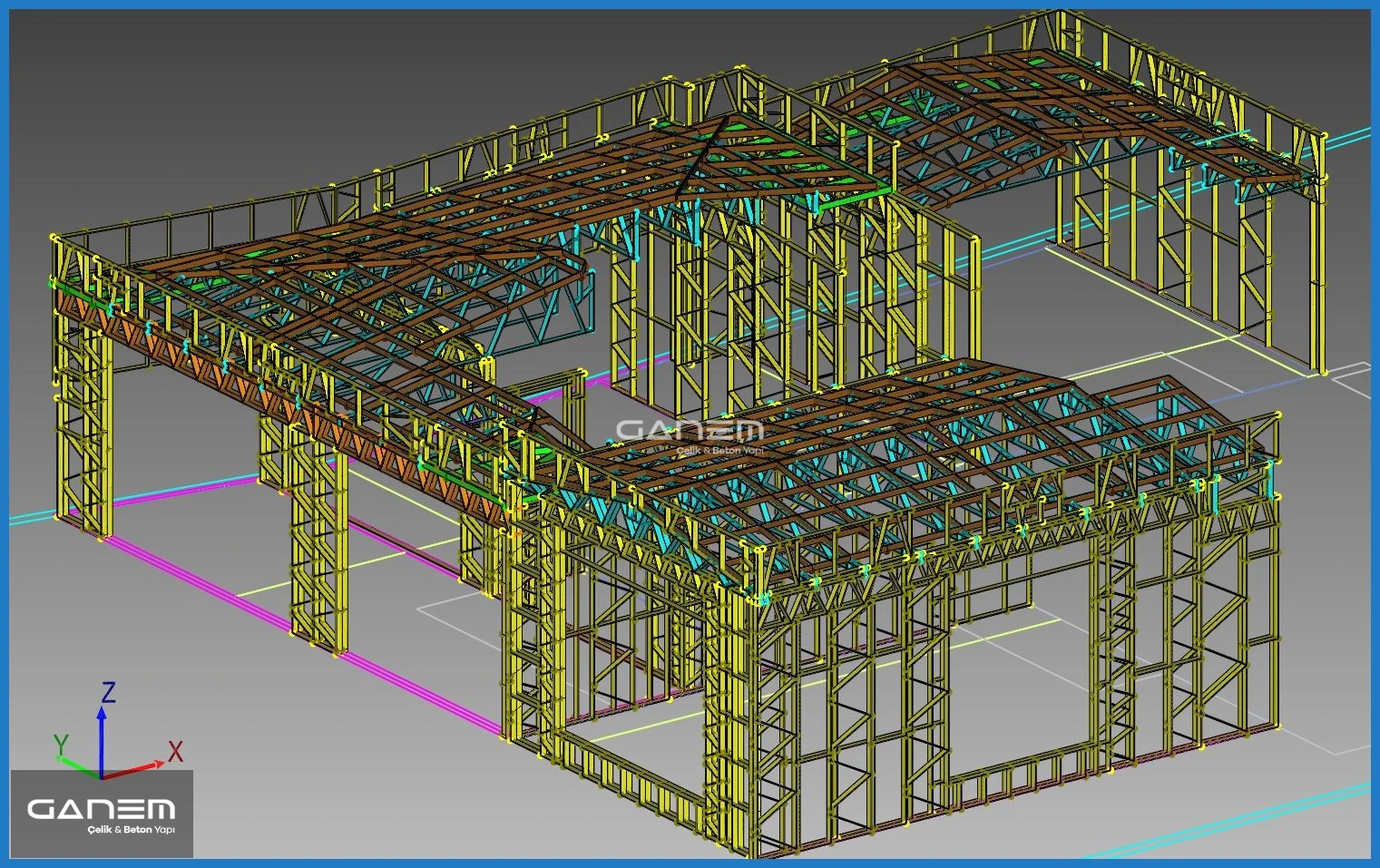Click the origin of the XYZ axis triad
The width and height of the screenshot is (1380, 868).
(x=101, y=776)
